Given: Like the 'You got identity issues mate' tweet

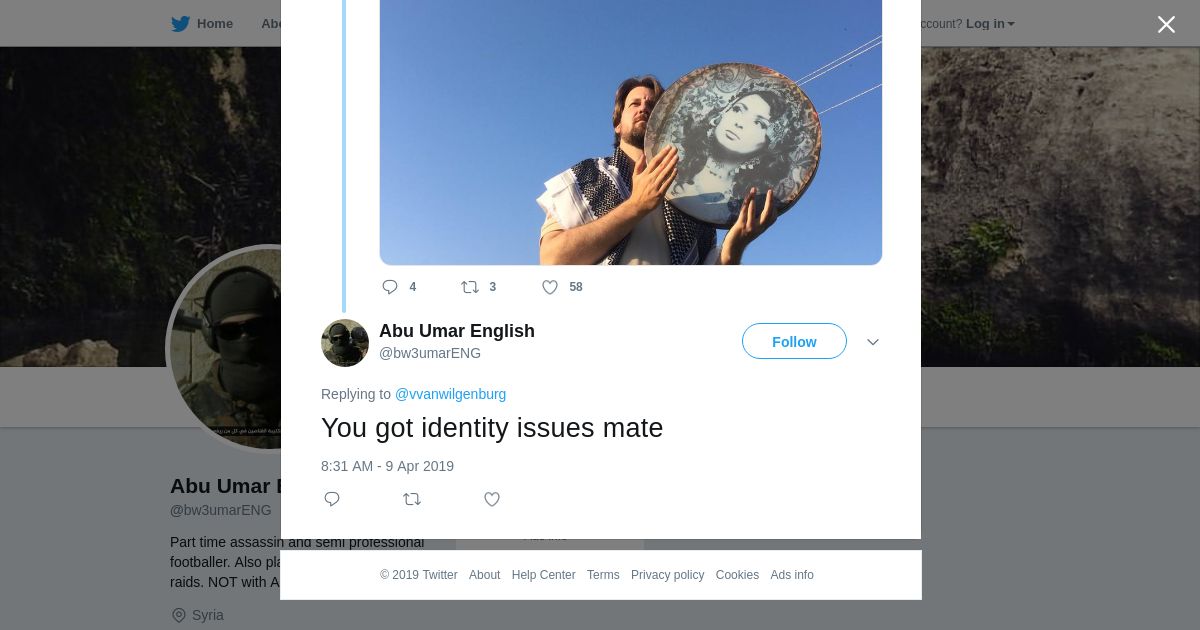Looking at the screenshot, I should [492, 499].
